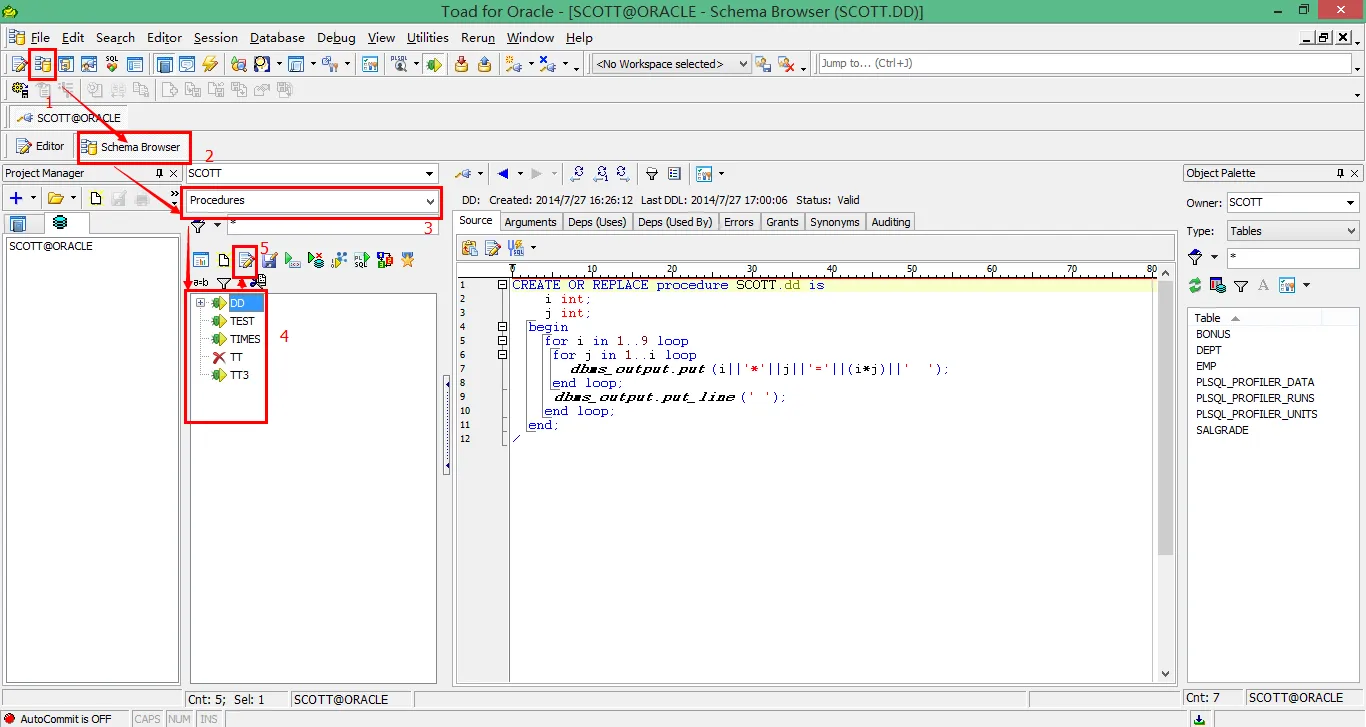Click the edit pencil icon in the Source tab toolbar
Viewport: 1366px width, 727px height.
tap(493, 247)
